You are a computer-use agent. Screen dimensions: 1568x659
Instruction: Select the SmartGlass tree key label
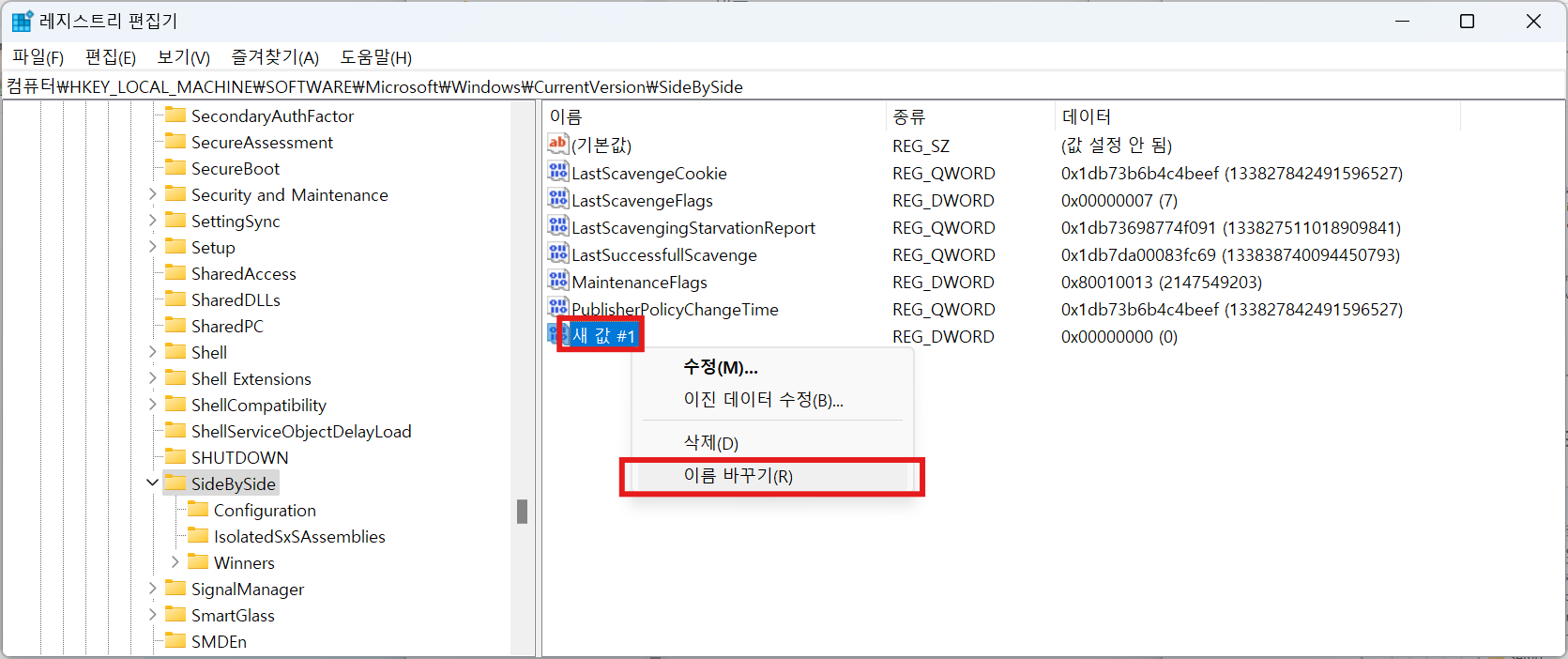[x=233, y=615]
